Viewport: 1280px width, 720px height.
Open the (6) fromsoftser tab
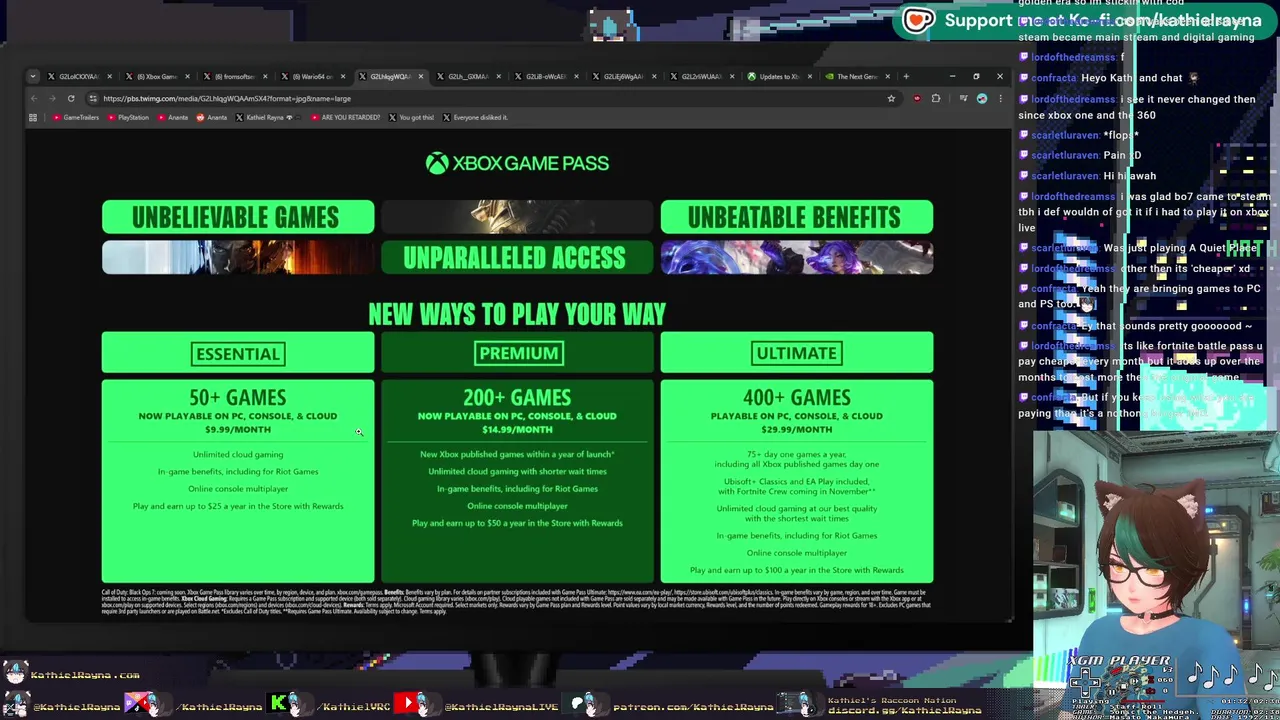tap(236, 76)
